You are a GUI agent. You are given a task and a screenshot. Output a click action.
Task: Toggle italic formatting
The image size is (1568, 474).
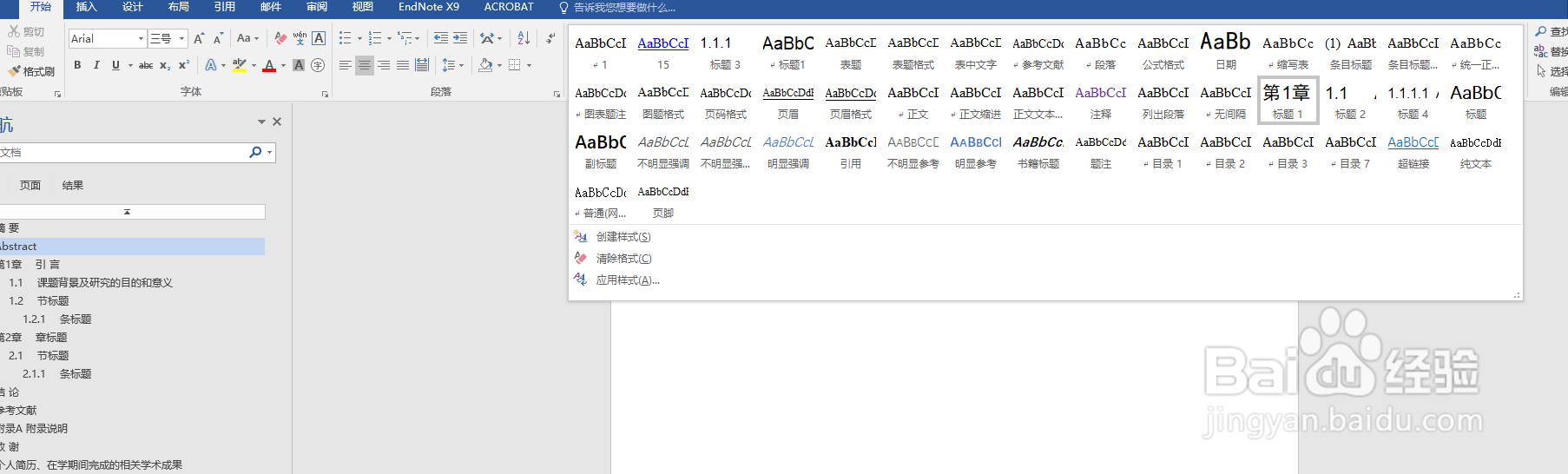tap(96, 65)
